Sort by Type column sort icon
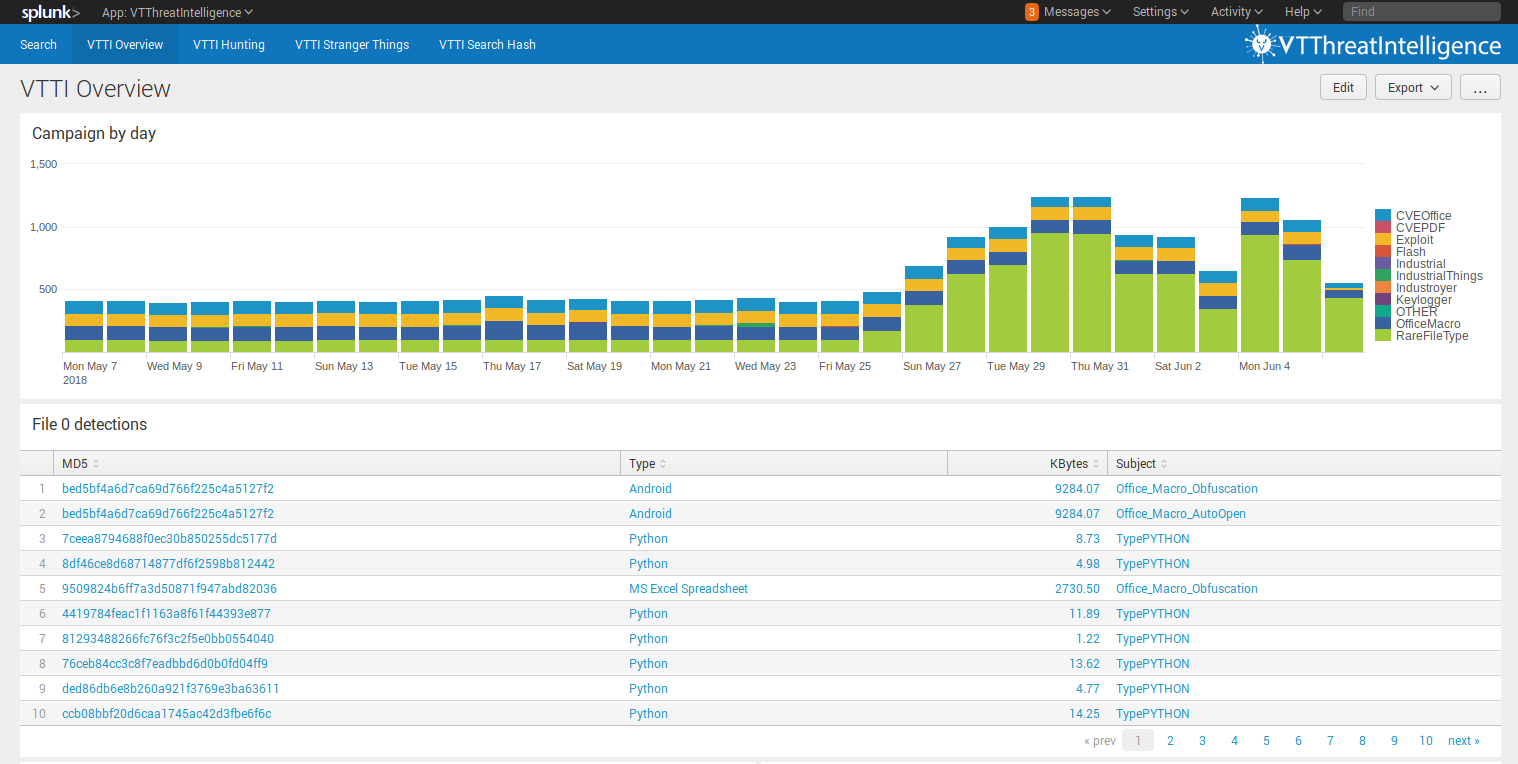Viewport: 1518px width, 764px height. point(663,464)
